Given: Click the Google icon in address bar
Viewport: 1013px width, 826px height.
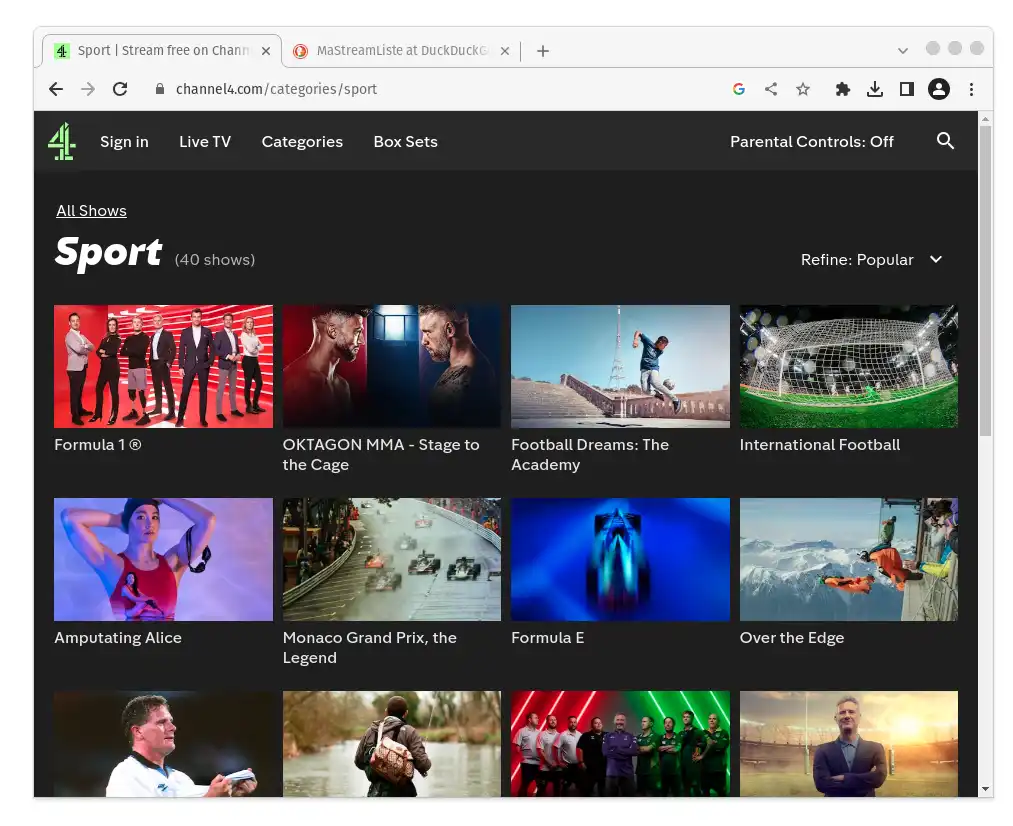Looking at the screenshot, I should coord(739,89).
